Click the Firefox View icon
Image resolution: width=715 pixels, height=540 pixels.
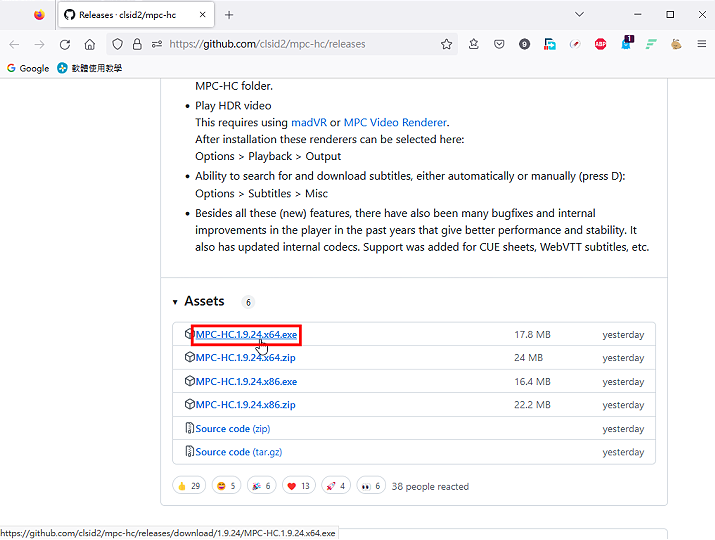[x=39, y=15]
